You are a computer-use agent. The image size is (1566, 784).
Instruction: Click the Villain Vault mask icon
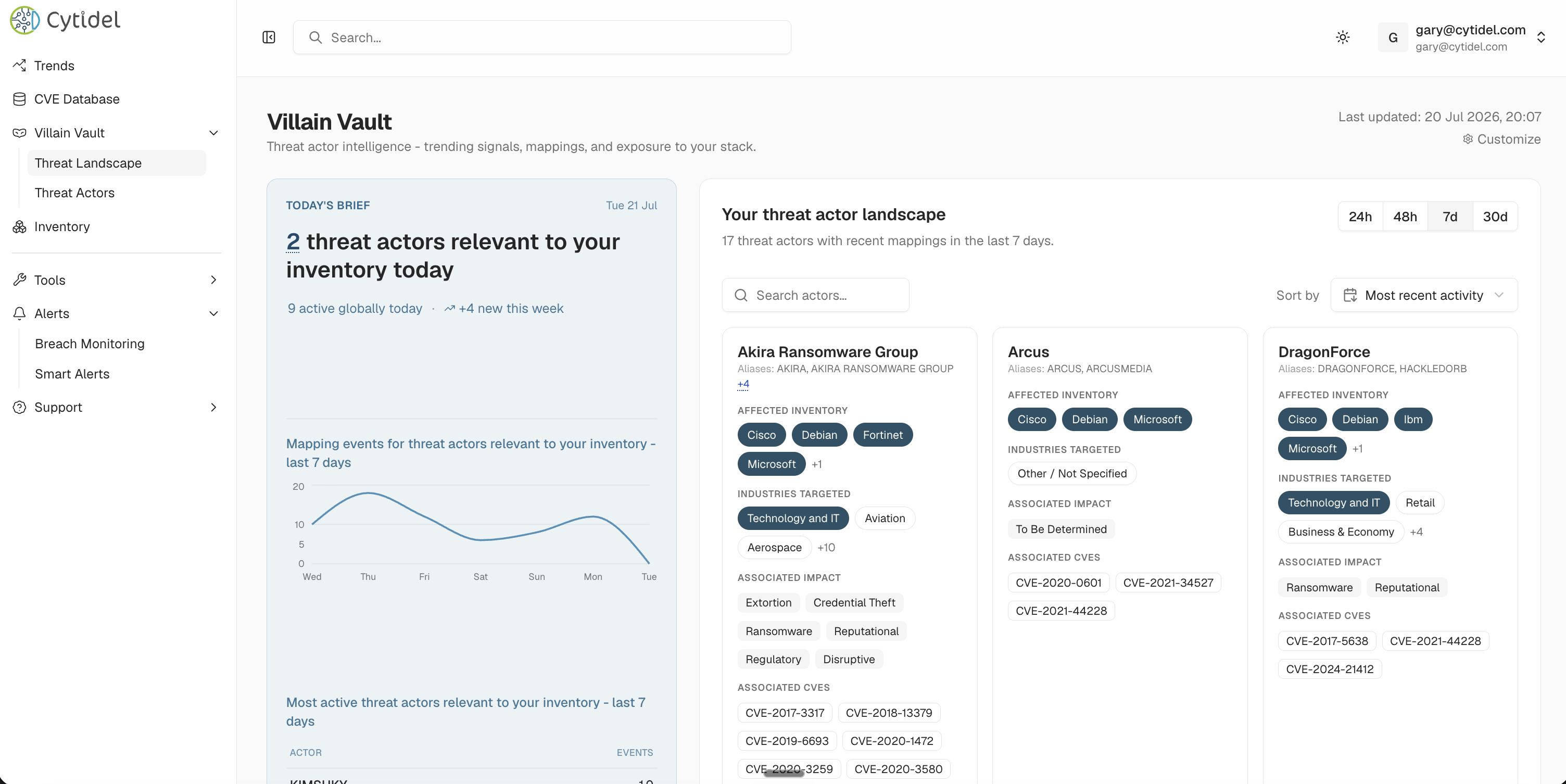(19, 133)
